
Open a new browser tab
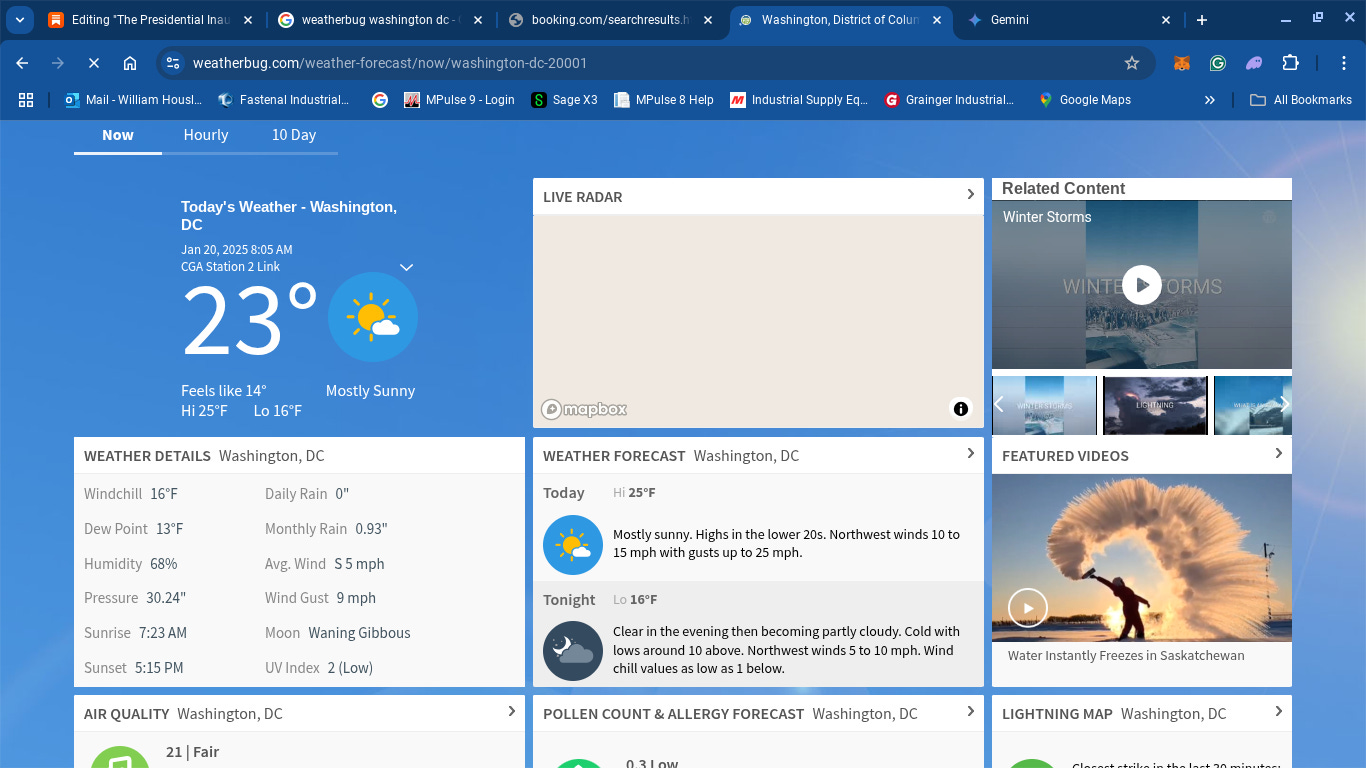click(x=1202, y=20)
